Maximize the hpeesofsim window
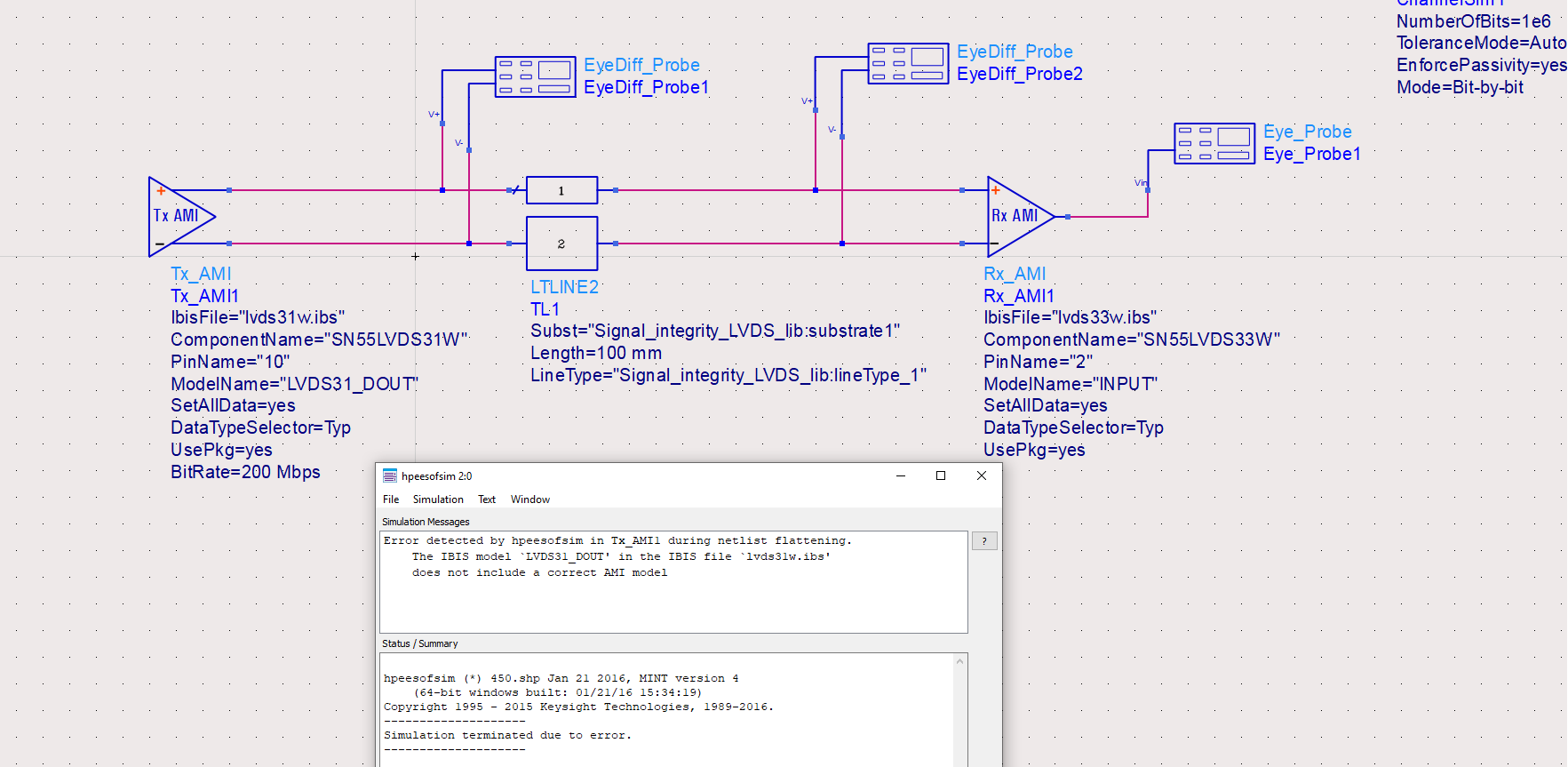Screen dimensions: 1568x767 pyautogui.click(x=941, y=475)
